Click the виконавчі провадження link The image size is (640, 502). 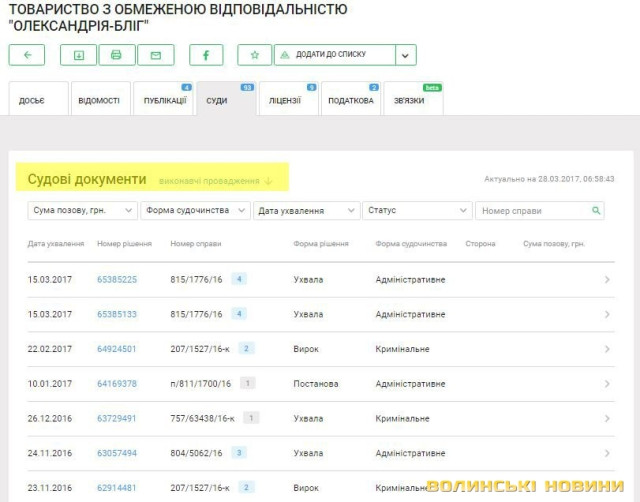[215, 181]
